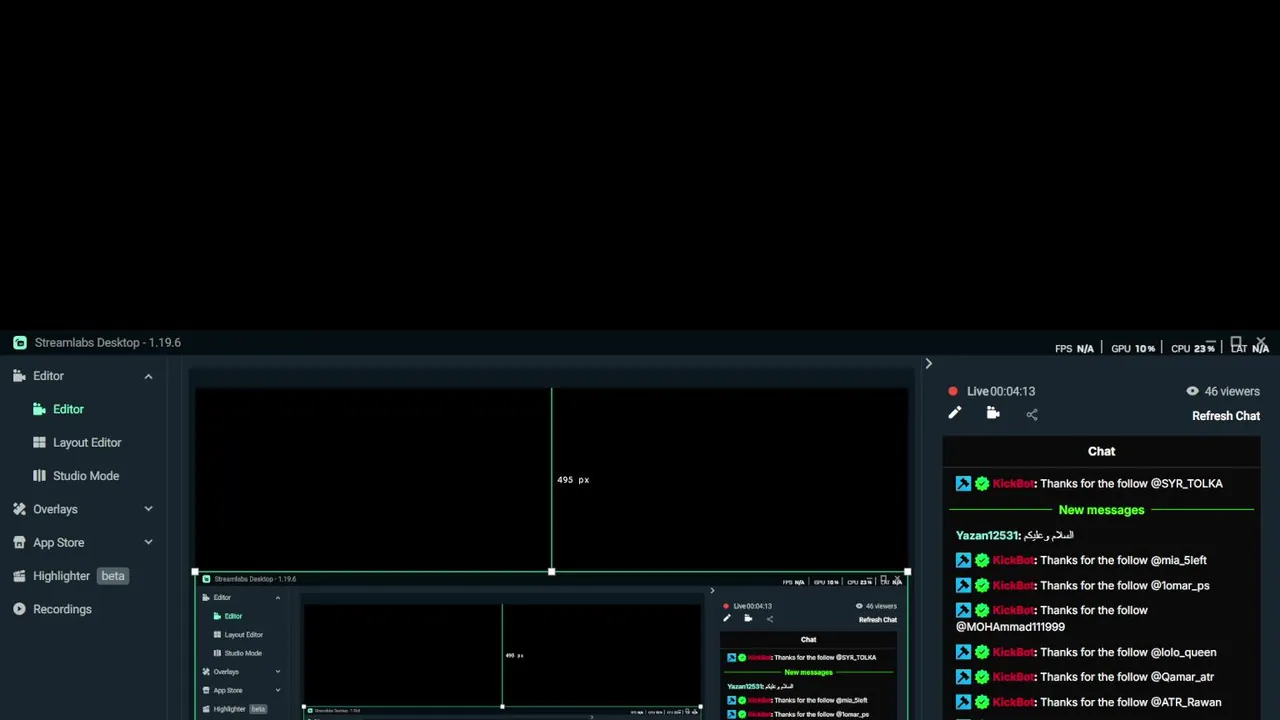Jump to the New messages divider label

pos(1101,510)
